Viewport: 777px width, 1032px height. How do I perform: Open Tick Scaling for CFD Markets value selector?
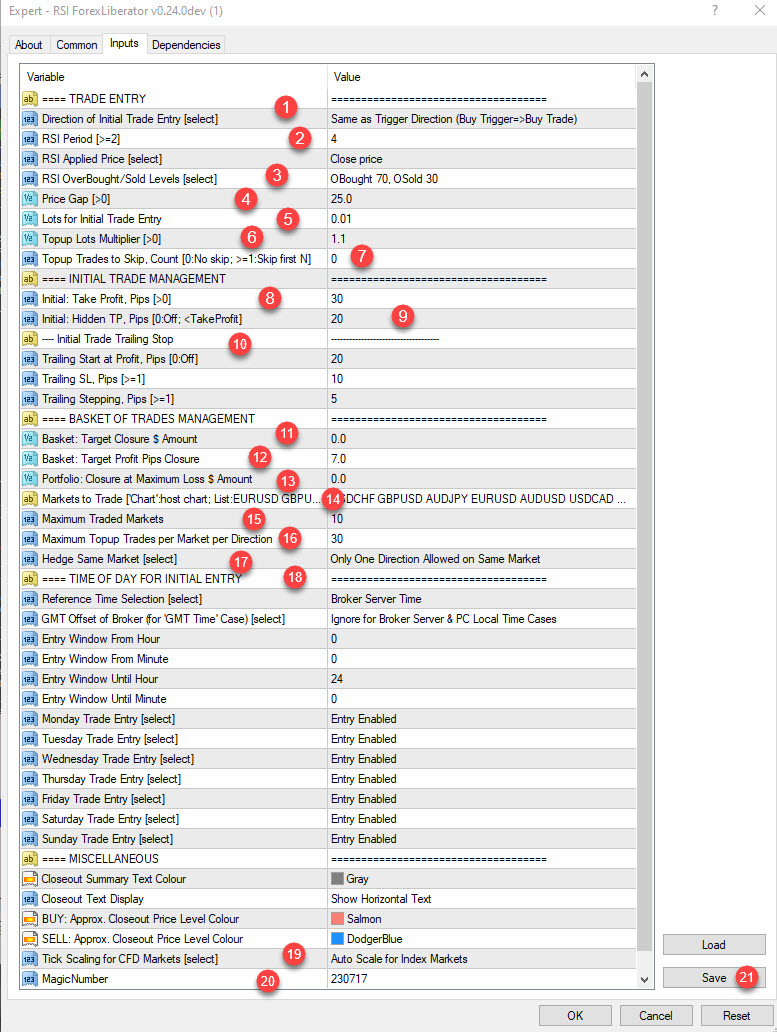point(482,959)
